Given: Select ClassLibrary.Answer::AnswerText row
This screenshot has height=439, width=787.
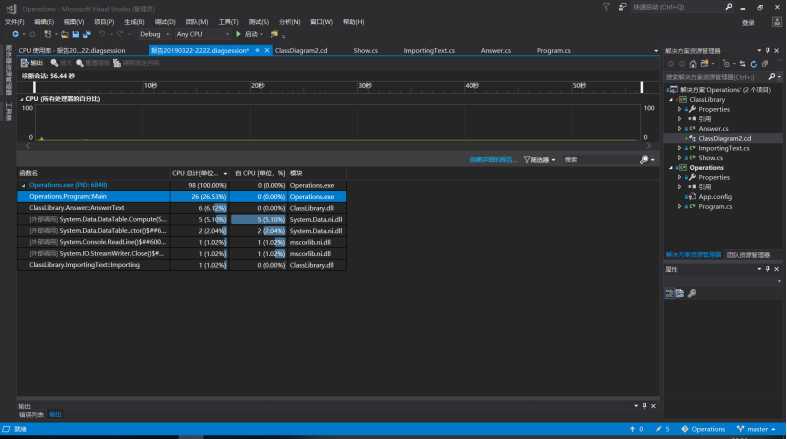Looking at the screenshot, I should click(x=182, y=208).
